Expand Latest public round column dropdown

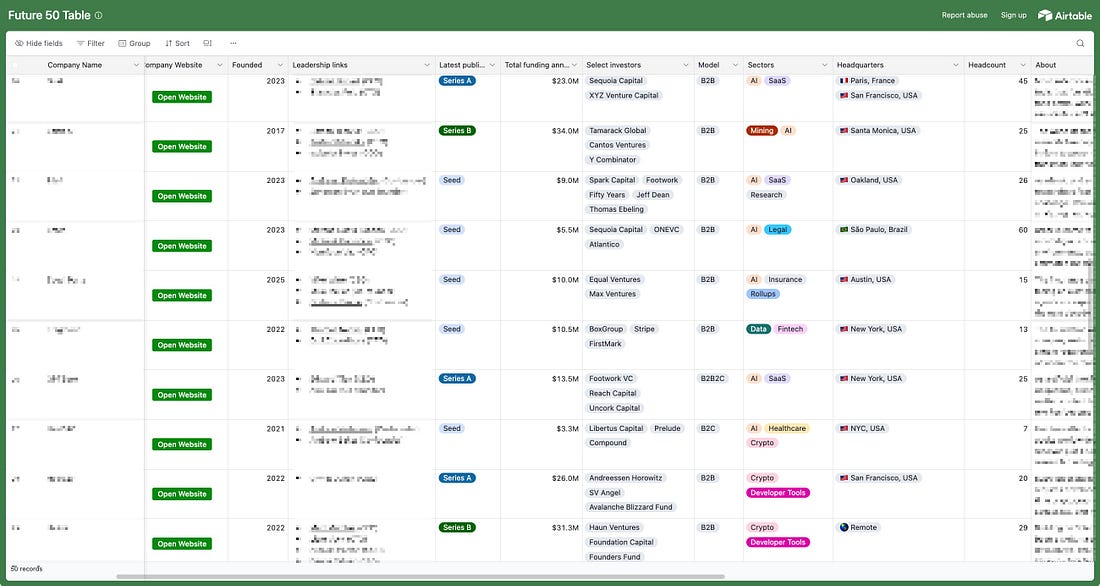point(492,65)
